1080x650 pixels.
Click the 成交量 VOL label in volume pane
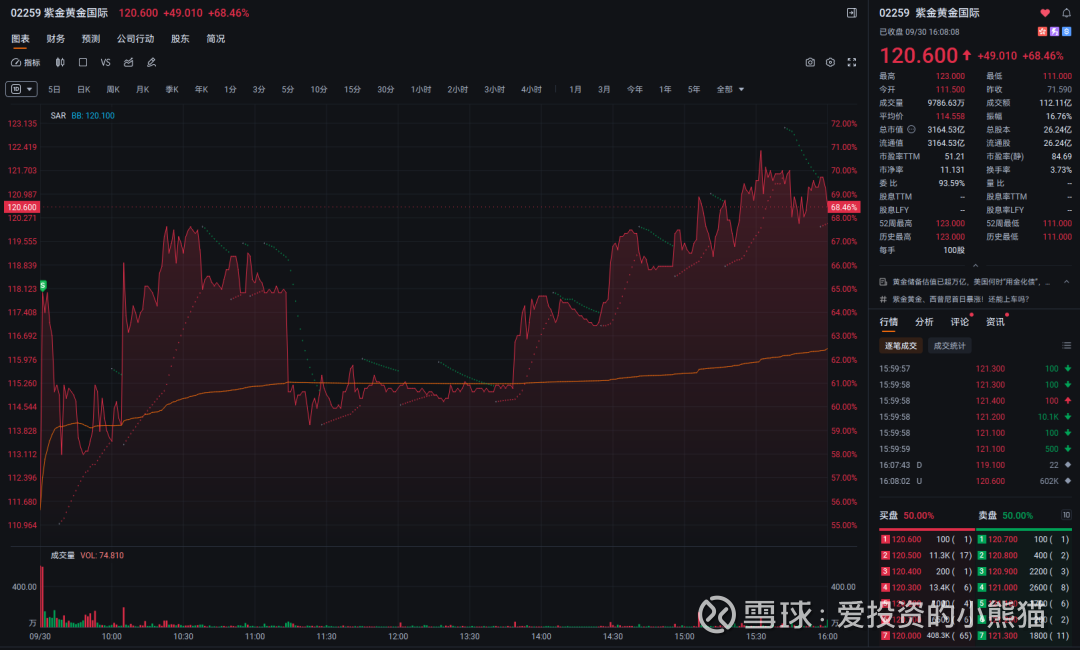pyautogui.click(x=87, y=555)
